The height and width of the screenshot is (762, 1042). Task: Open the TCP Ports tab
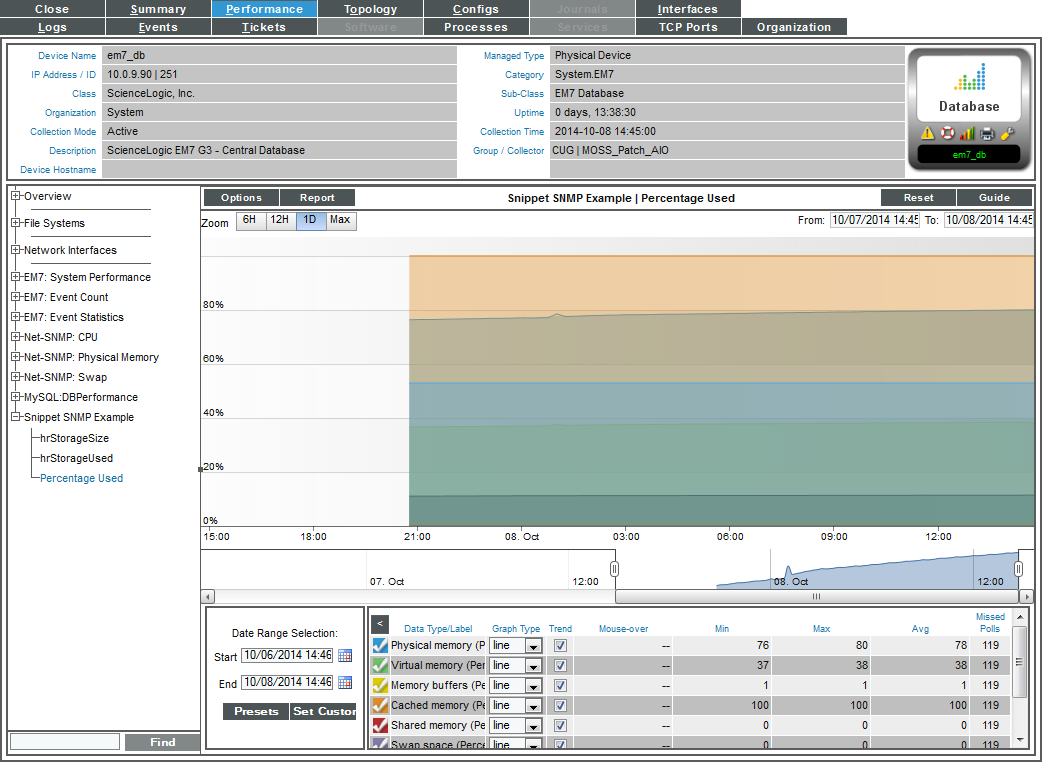pos(688,27)
